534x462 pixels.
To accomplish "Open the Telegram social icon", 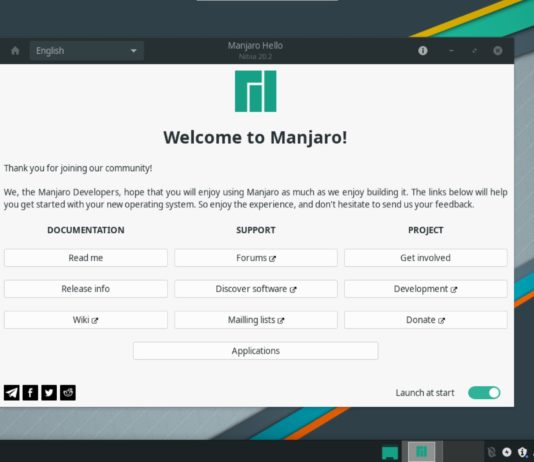I will click(12, 393).
